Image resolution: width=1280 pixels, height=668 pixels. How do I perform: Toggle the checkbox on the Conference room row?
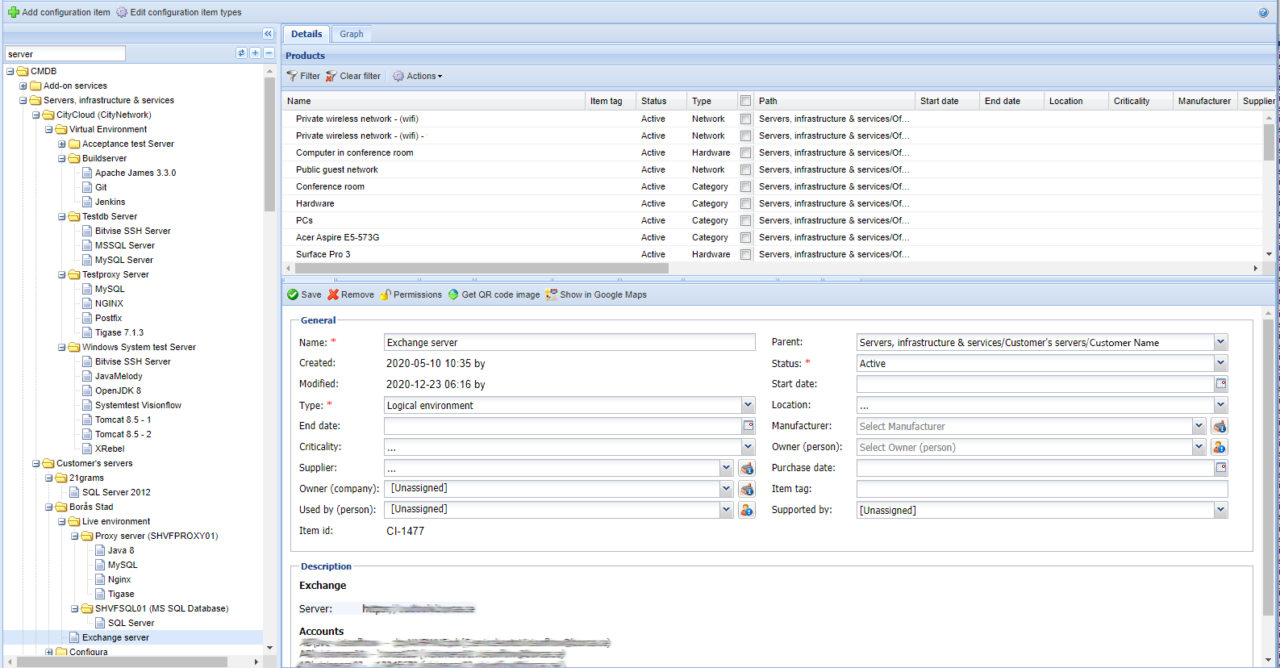click(745, 186)
